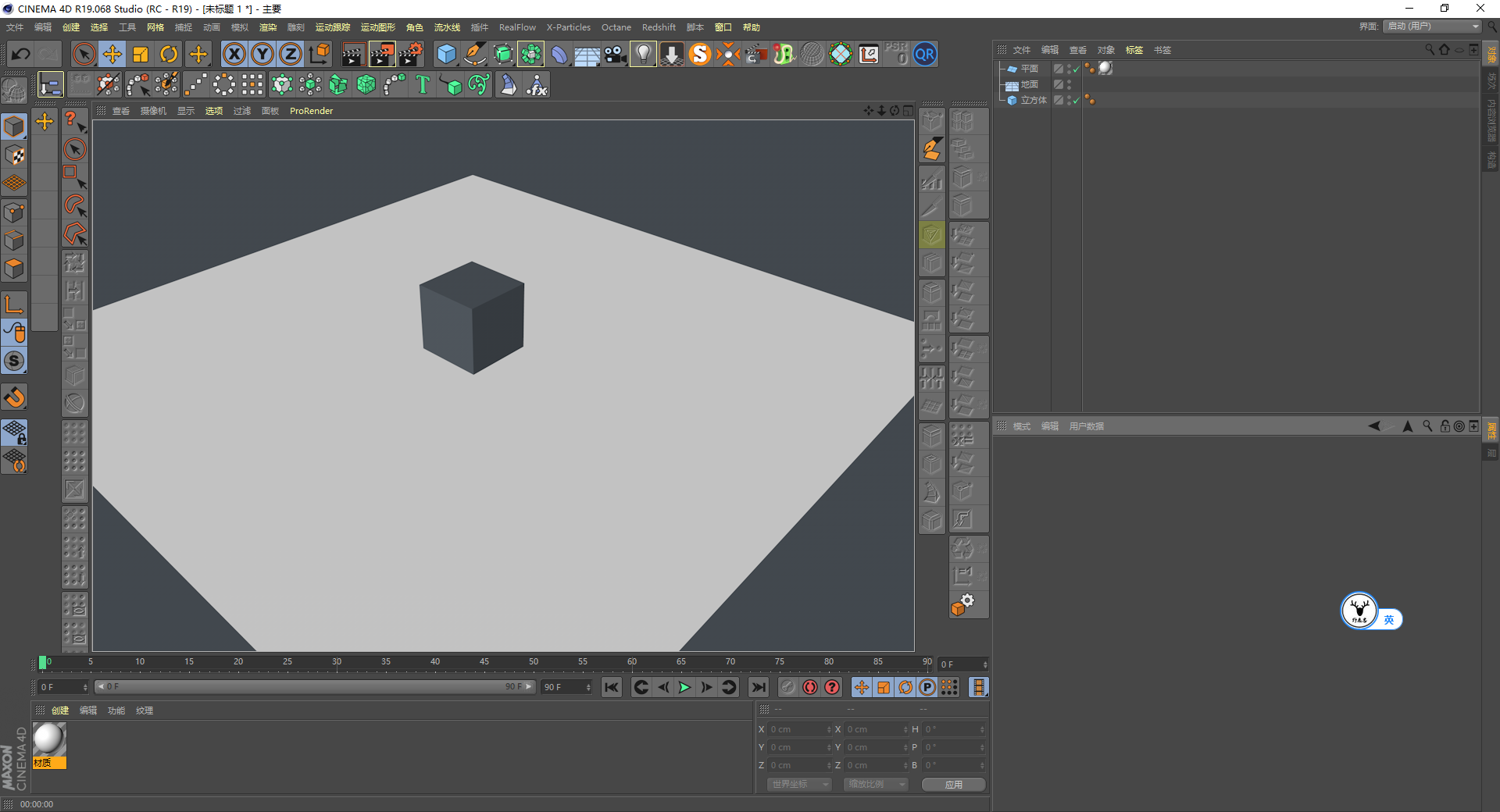Click the viewport layout toggle icon
The height and width of the screenshot is (812, 1500).
(908, 110)
